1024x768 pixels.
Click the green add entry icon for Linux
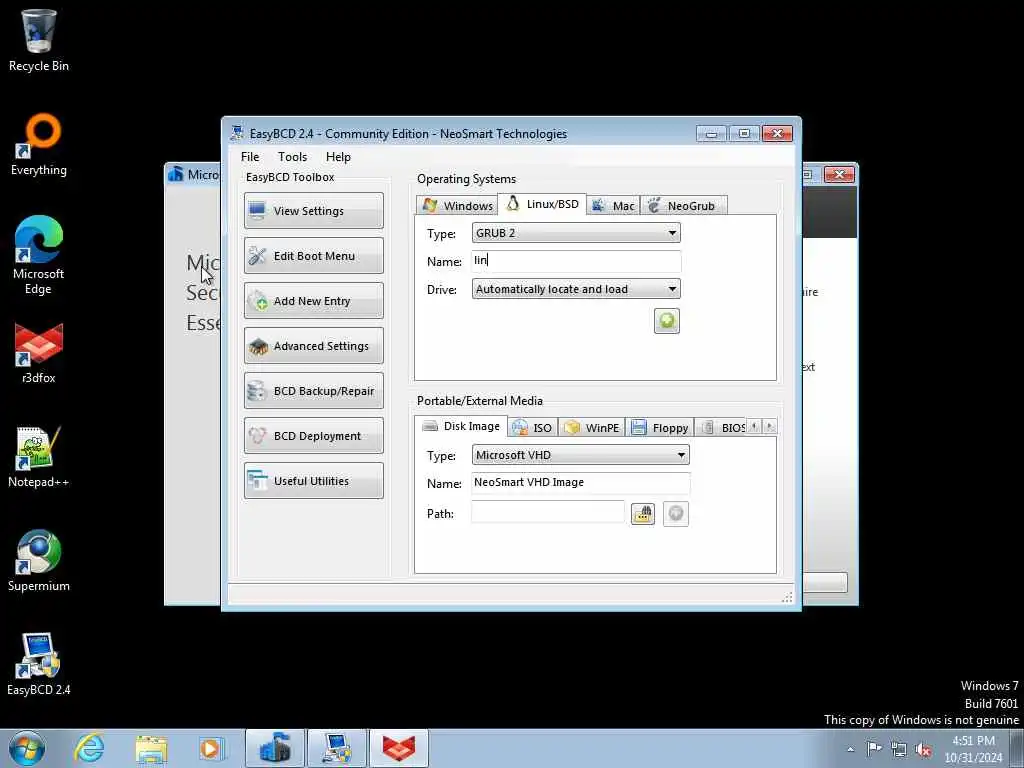point(667,321)
